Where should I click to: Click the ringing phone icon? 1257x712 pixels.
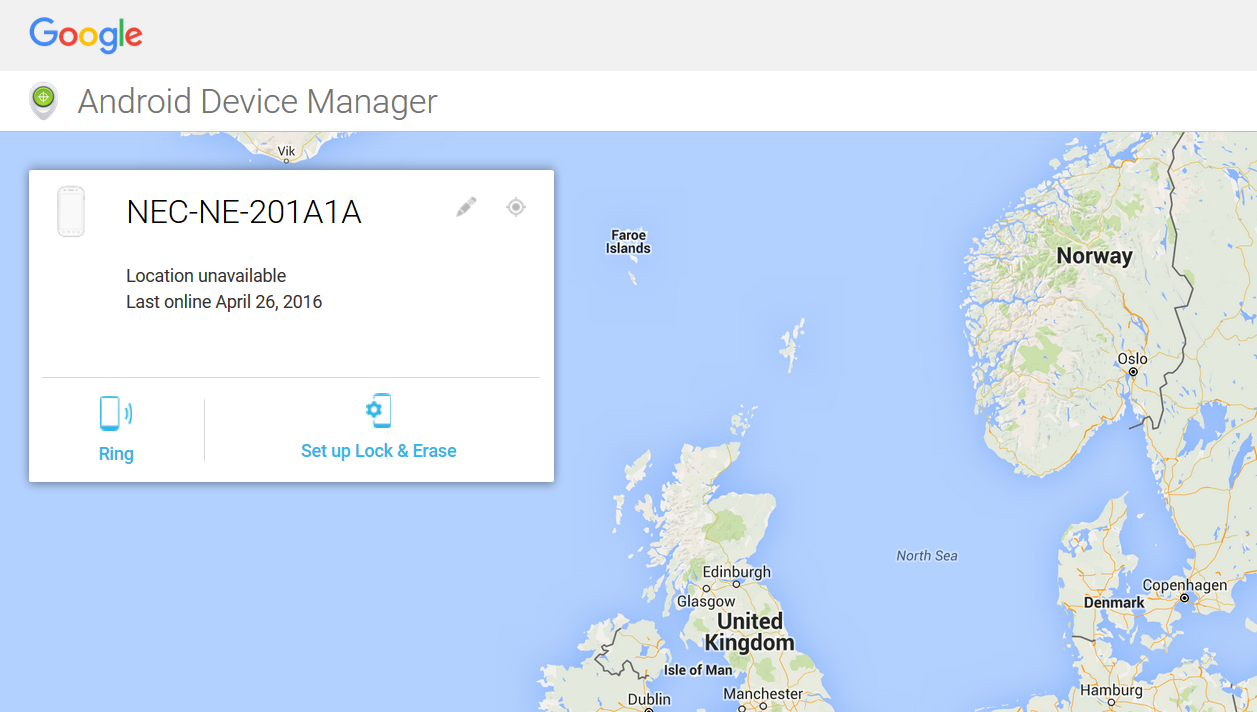115,413
